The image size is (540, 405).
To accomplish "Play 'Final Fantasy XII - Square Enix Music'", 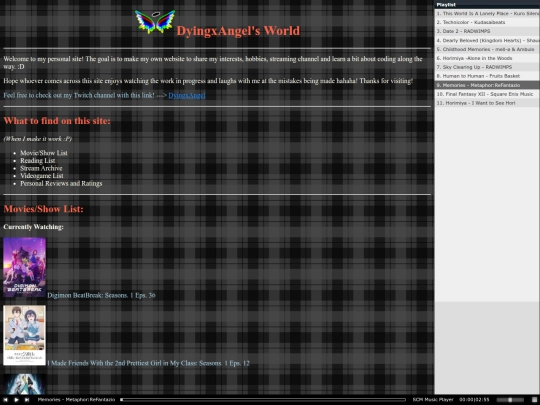I will click(x=487, y=94).
